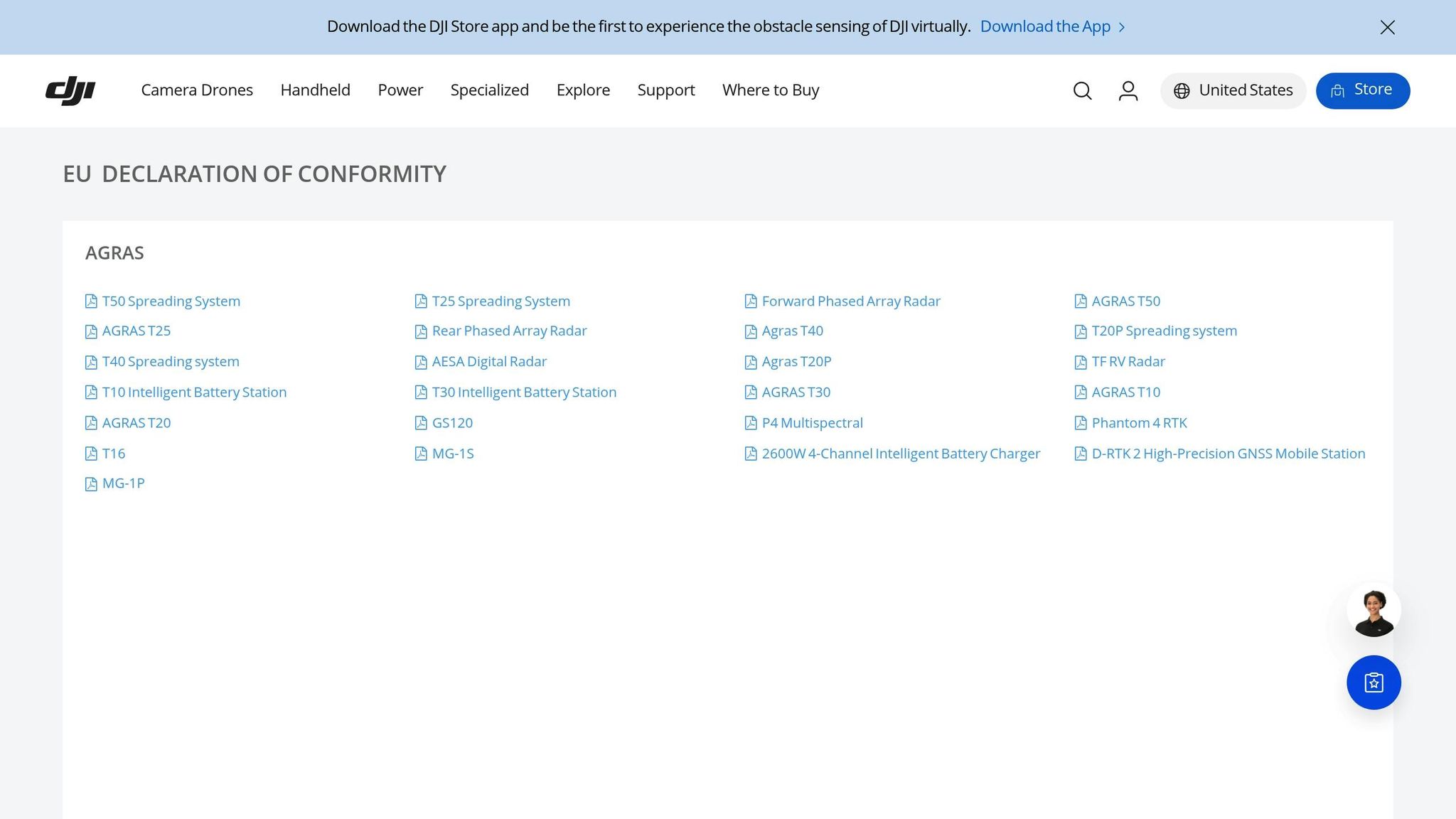Expand the Camera Drones menu
The height and width of the screenshot is (819, 1456).
click(197, 90)
